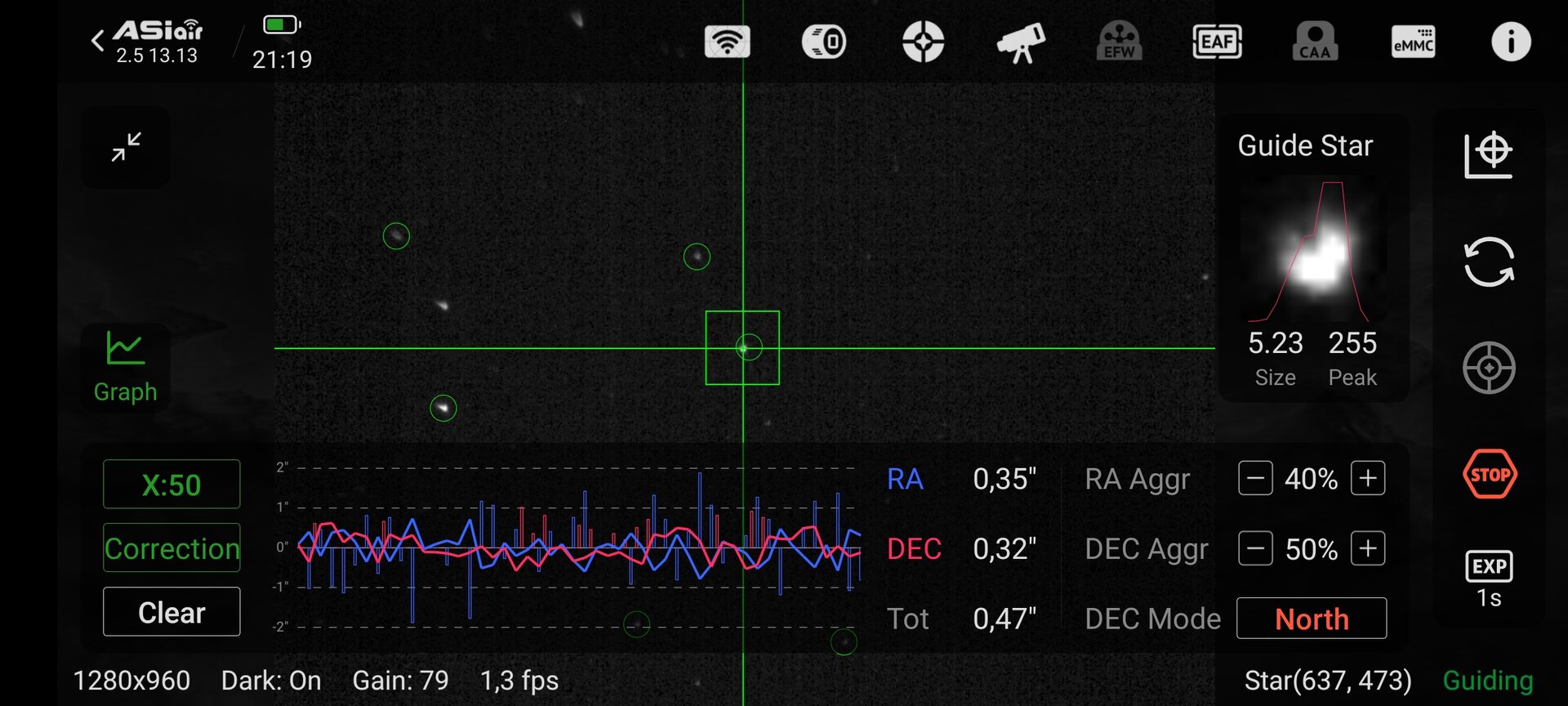Collapse the guiding view with arrows icon

click(126, 147)
